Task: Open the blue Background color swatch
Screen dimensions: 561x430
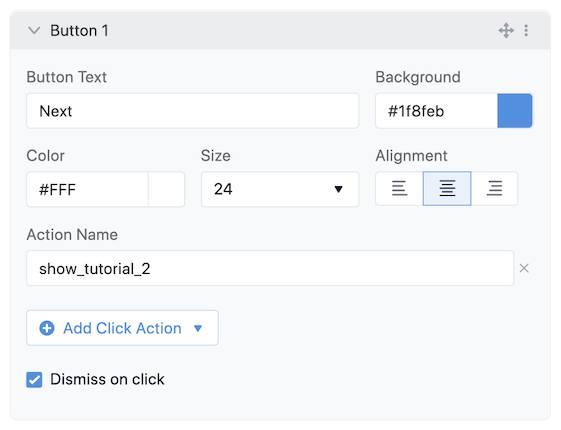Action: tap(515, 111)
